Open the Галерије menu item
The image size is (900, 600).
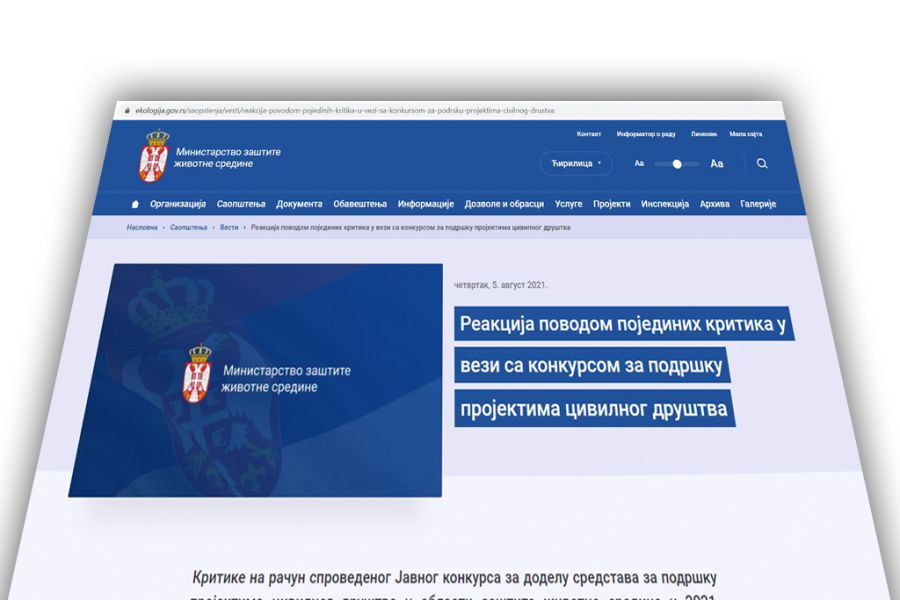click(758, 204)
